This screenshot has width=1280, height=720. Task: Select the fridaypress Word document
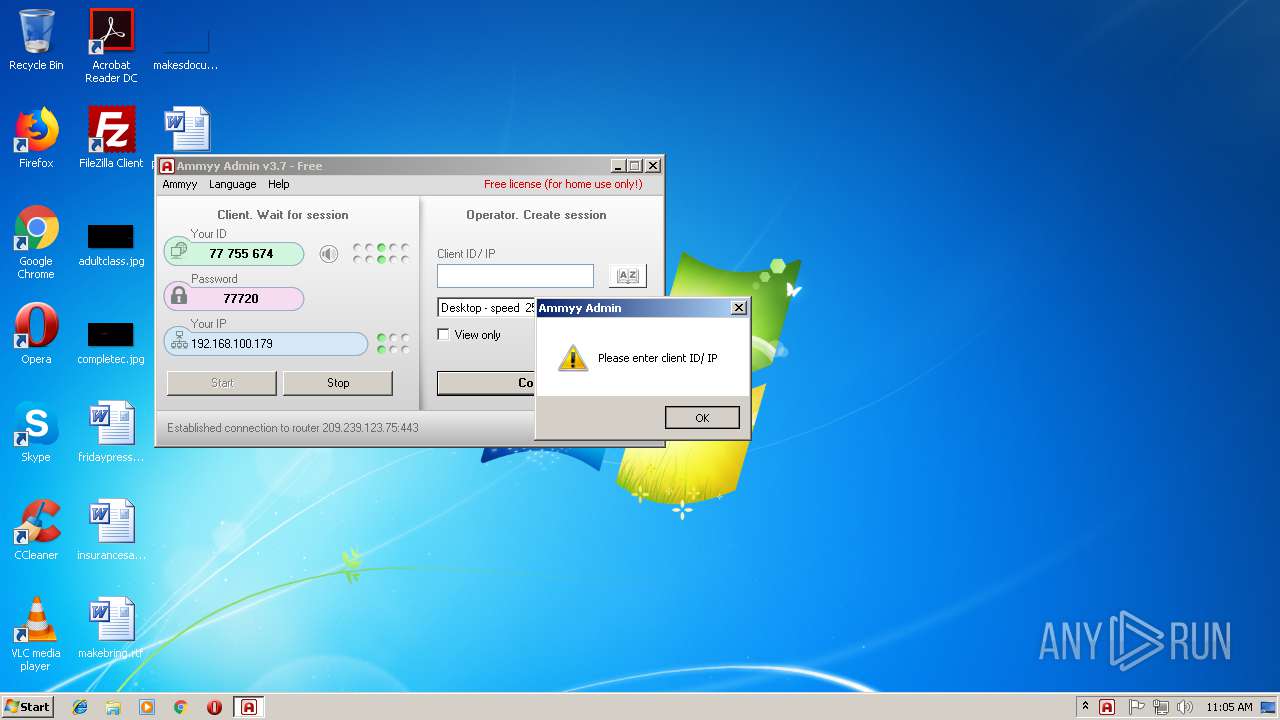click(111, 432)
